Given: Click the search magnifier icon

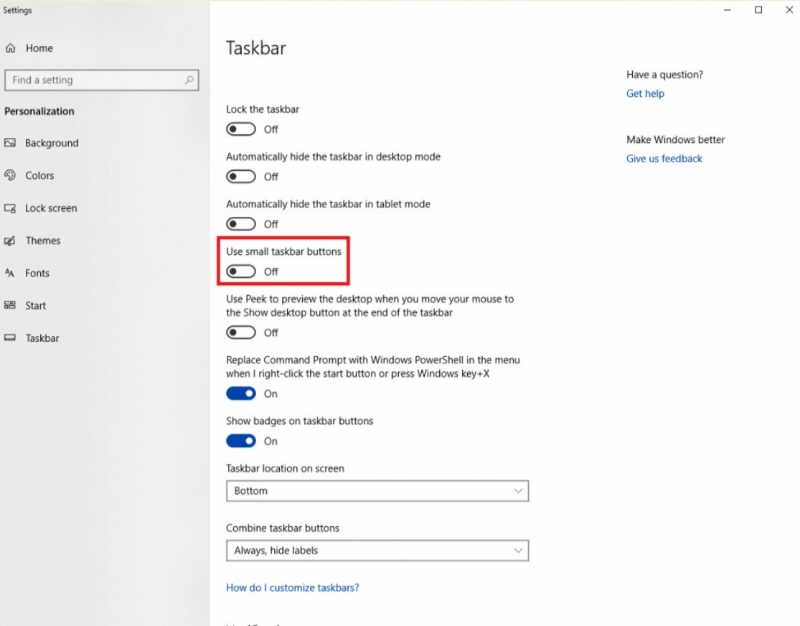Looking at the screenshot, I should point(189,80).
